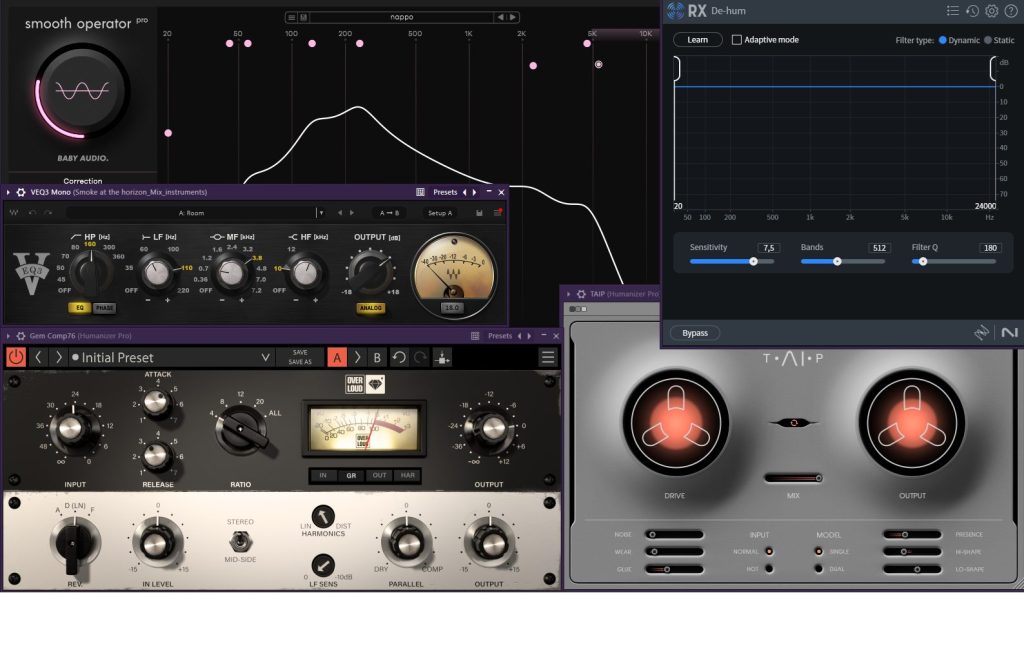Click A→B copy button in VEQ3
This screenshot has width=1024, height=660.
[389, 213]
